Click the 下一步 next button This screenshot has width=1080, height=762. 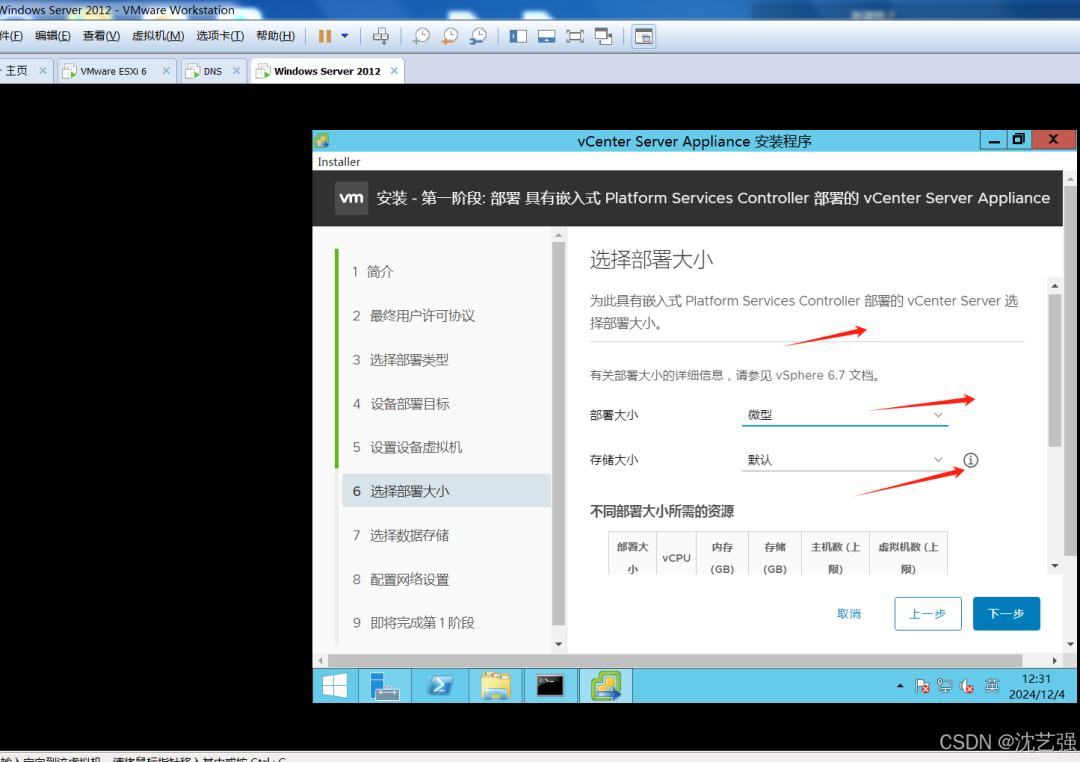click(1006, 614)
